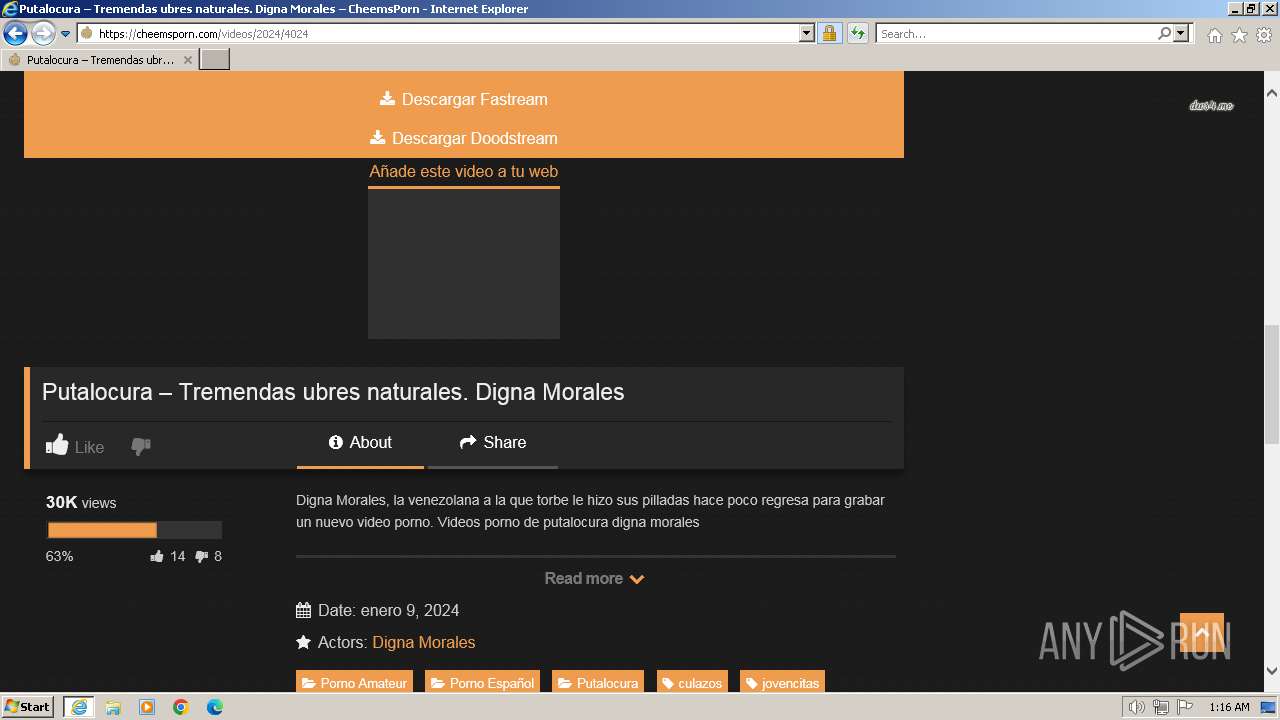Click the security lock icon
1280x720 pixels.
point(829,33)
